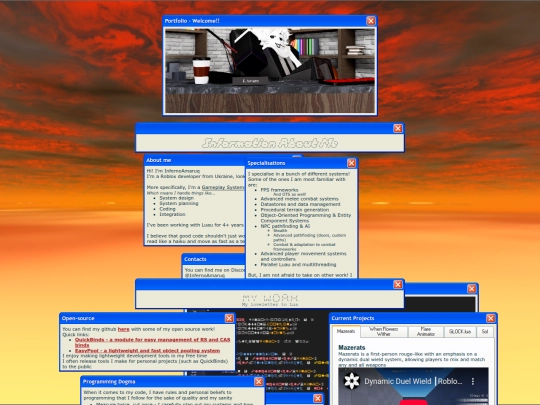Open the Flare Animator tab
Screen dimensions: 540x405
426,332
